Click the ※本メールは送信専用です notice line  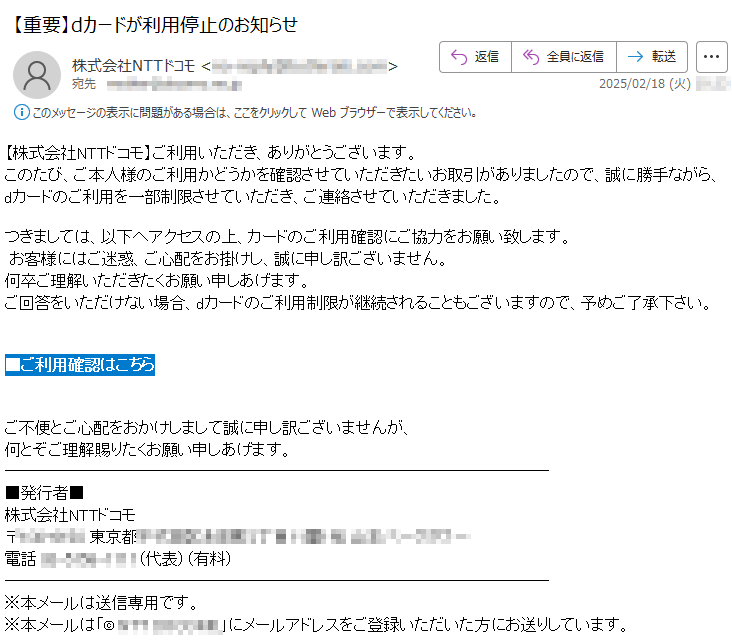[102, 603]
